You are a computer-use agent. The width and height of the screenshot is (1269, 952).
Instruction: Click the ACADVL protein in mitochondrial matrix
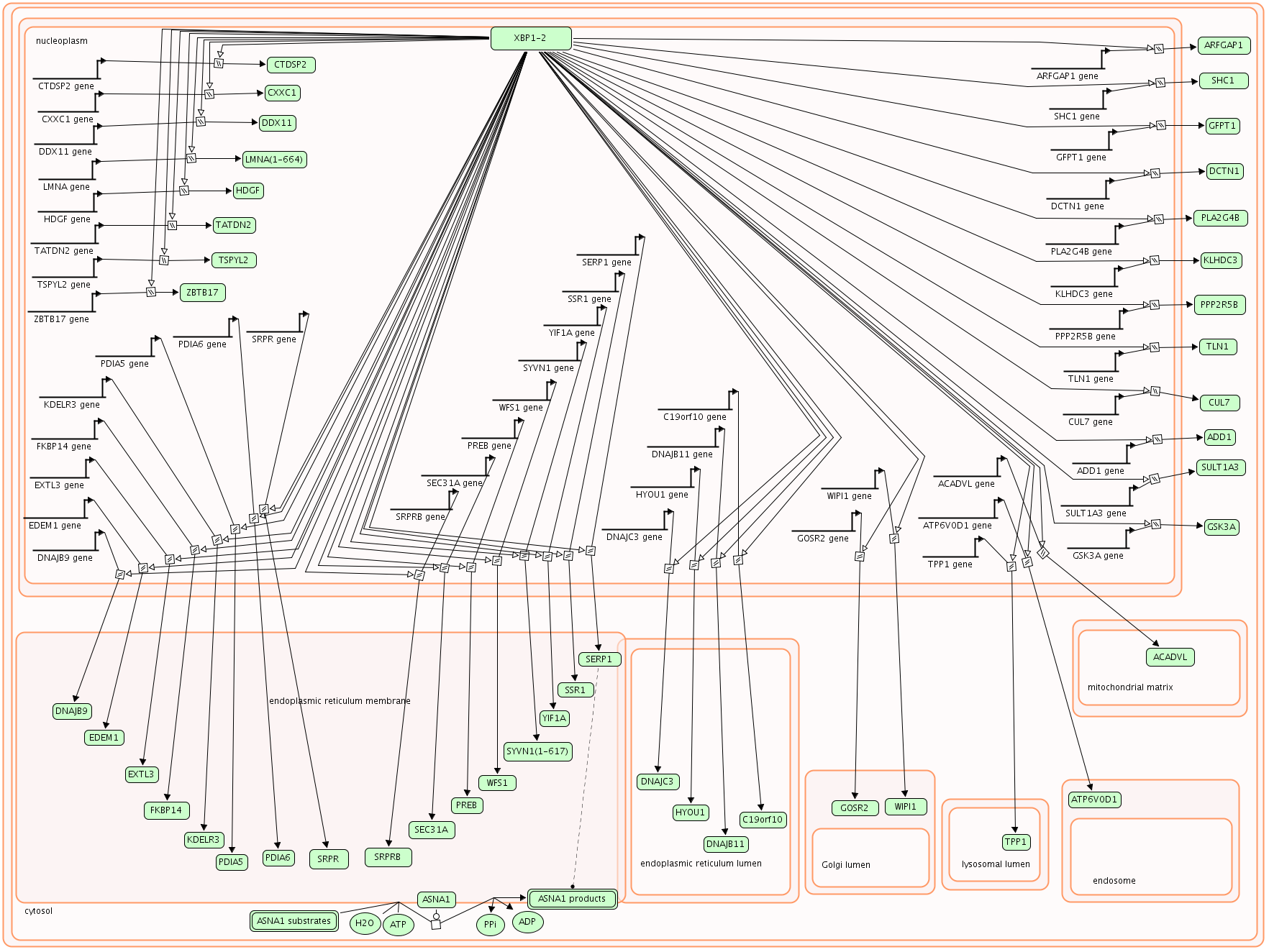coord(1170,657)
